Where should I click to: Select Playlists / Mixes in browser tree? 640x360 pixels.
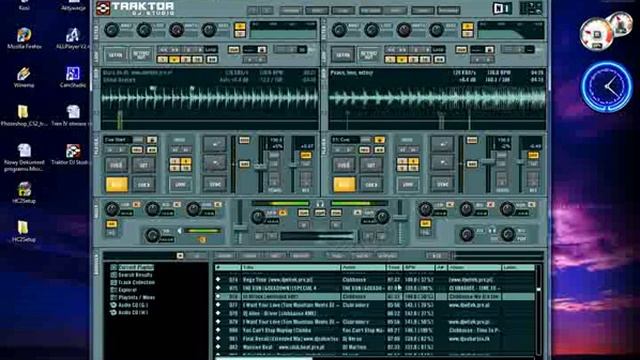tap(137, 298)
